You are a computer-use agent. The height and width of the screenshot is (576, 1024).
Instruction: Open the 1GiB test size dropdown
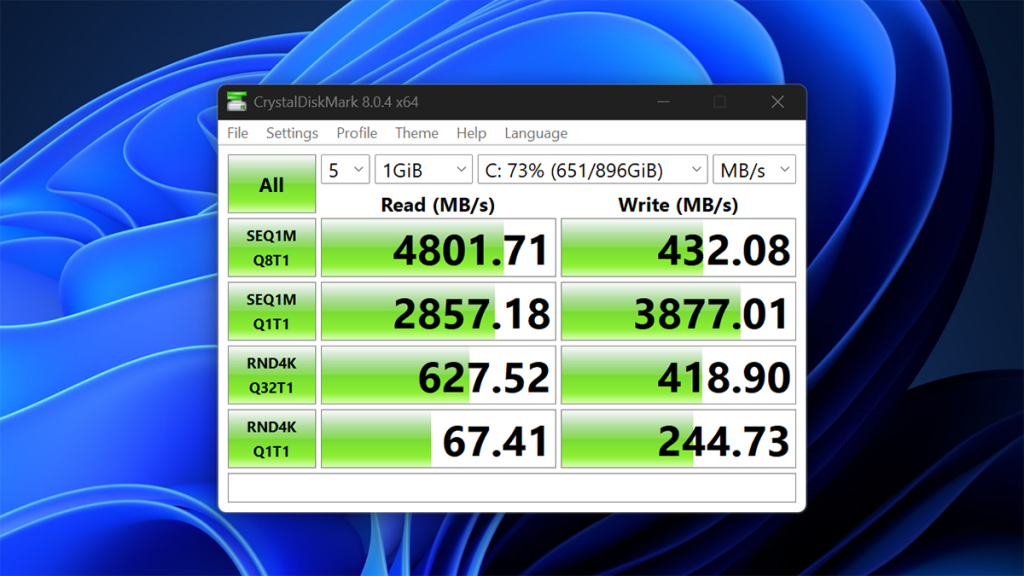point(423,169)
